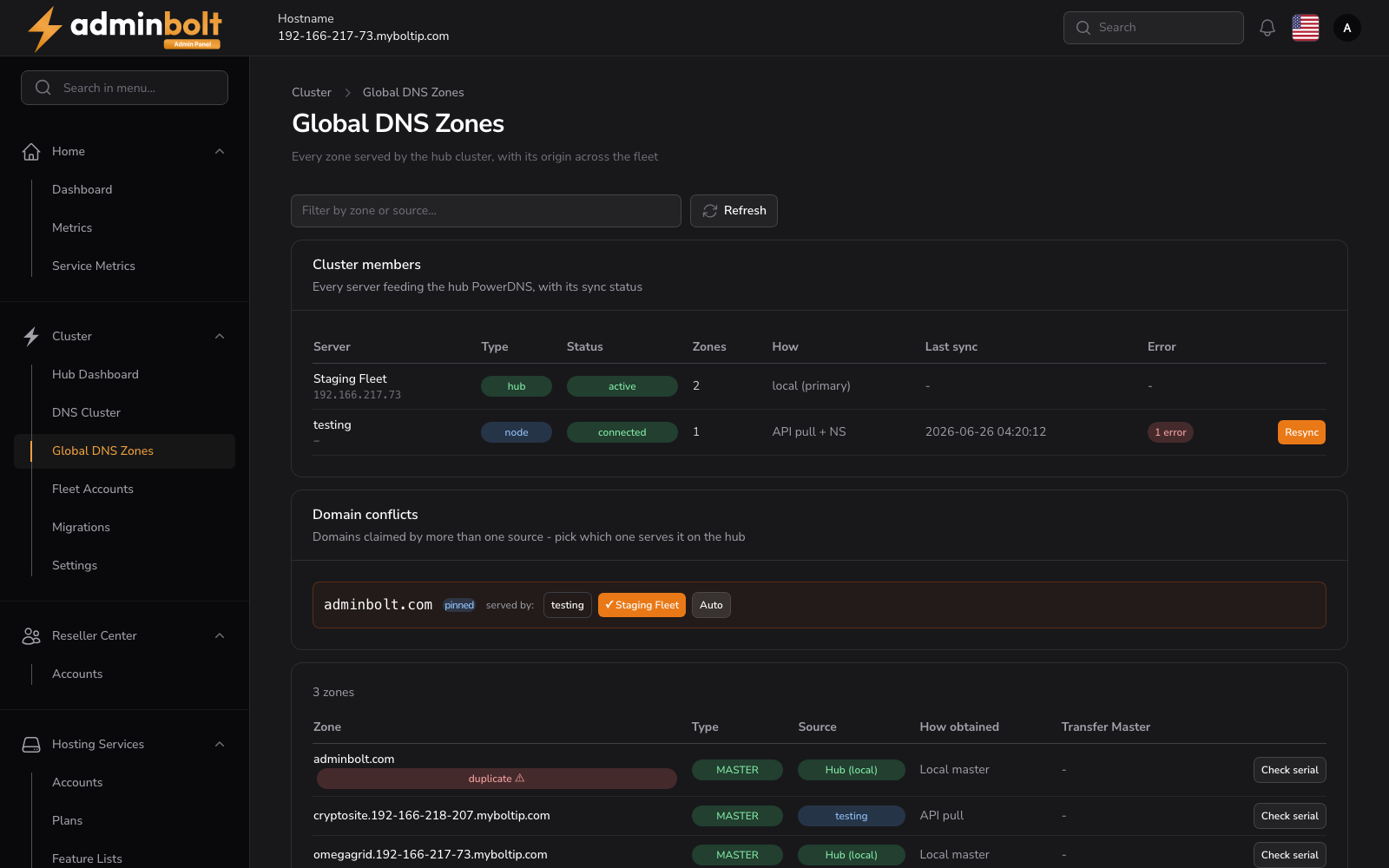Open Migrations page

tap(81, 527)
